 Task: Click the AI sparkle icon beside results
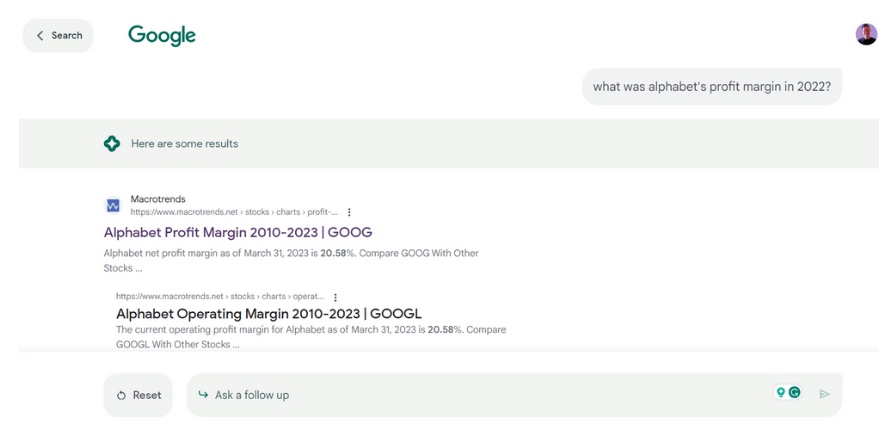pos(112,143)
